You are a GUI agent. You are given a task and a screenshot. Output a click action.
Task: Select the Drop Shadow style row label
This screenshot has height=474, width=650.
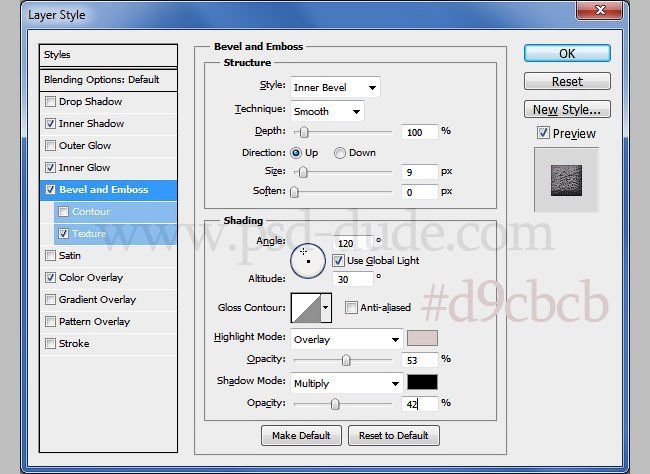[90, 102]
